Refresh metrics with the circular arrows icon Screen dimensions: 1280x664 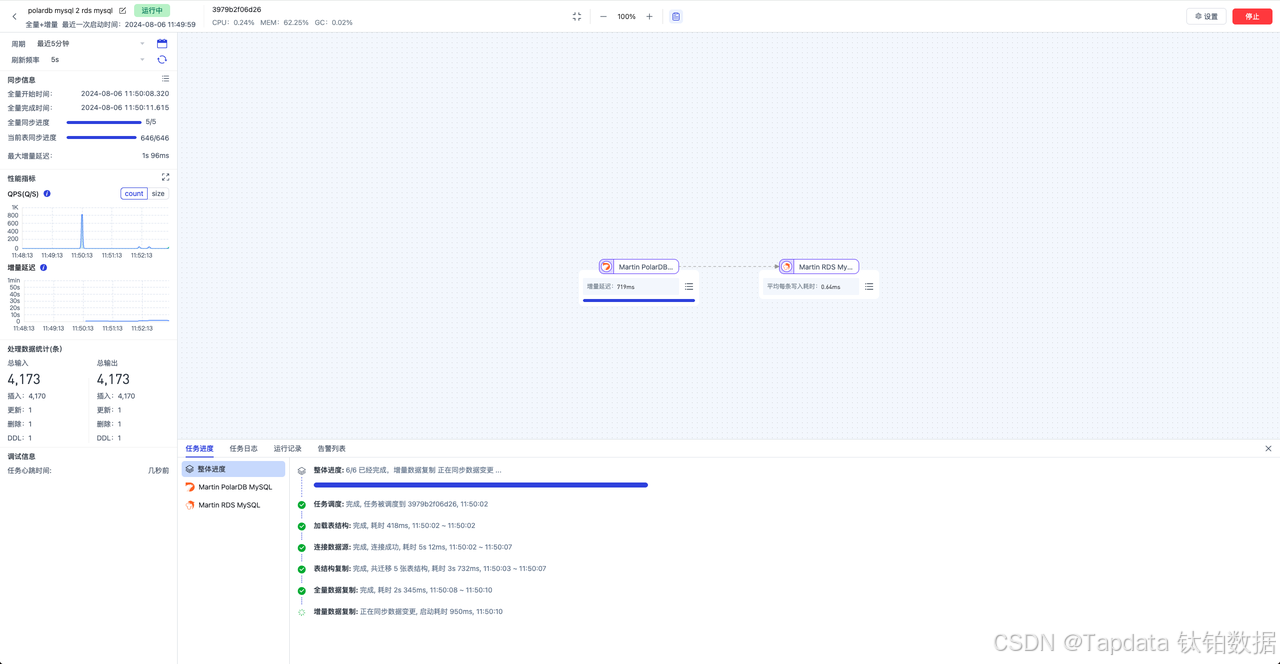click(x=162, y=60)
